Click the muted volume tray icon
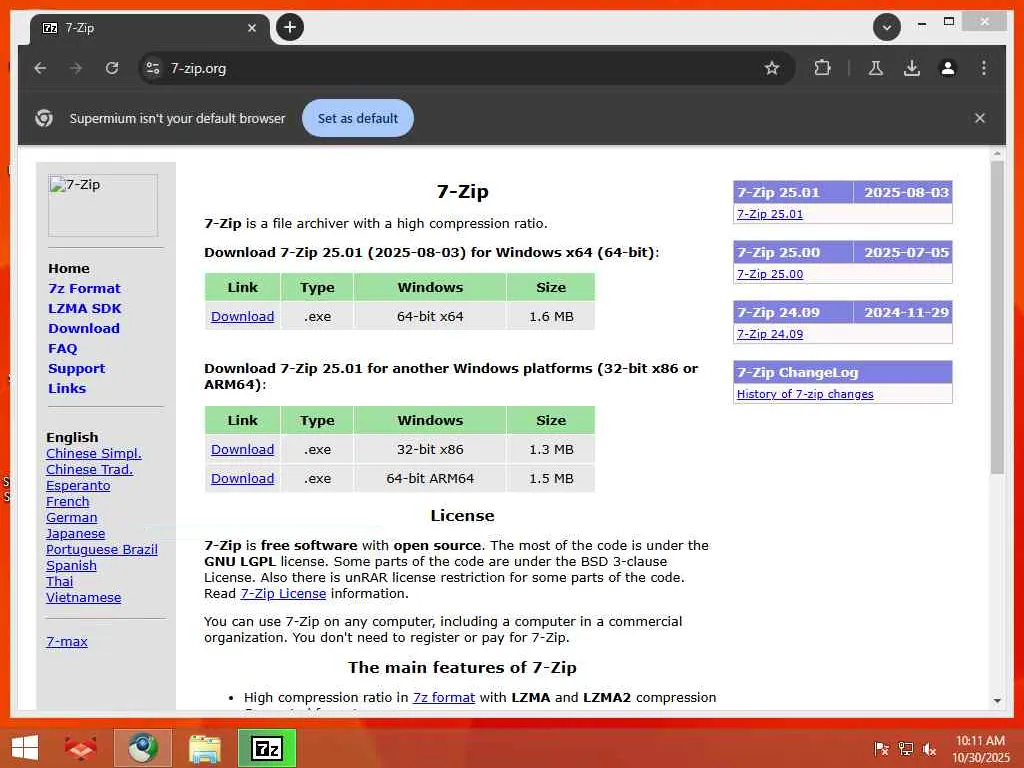The width and height of the screenshot is (1024, 768). point(929,749)
